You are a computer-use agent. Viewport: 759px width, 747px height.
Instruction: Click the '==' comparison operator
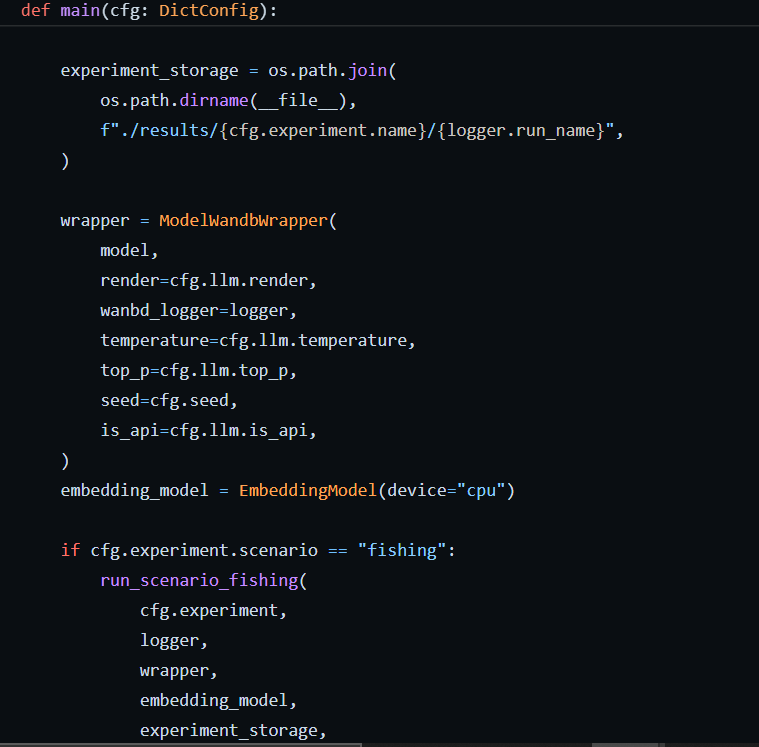[x=338, y=551]
